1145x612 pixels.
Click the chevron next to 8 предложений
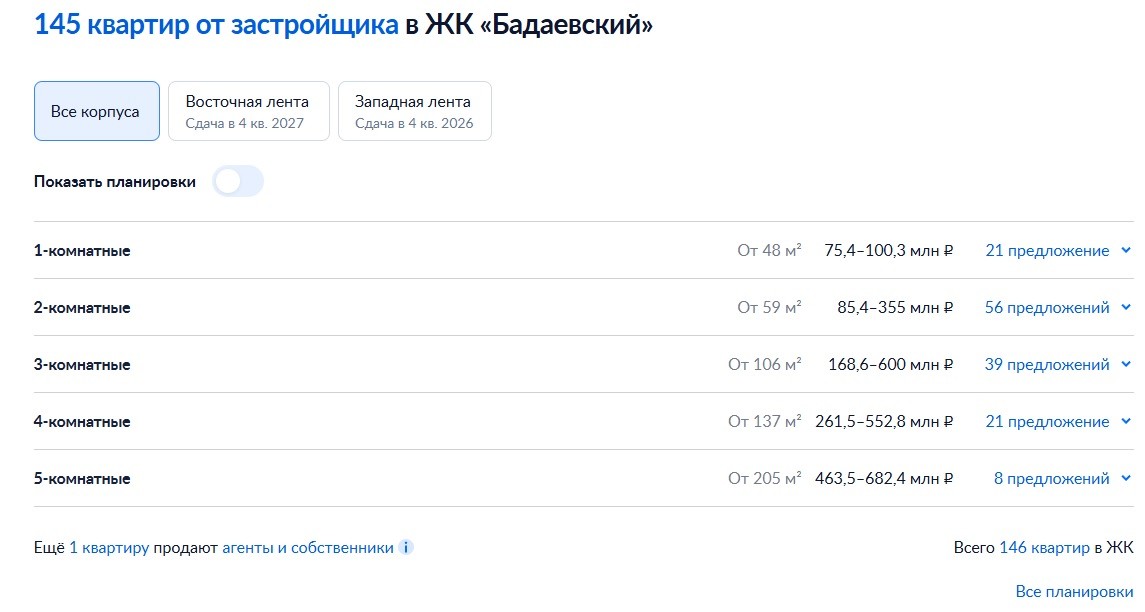coord(1126,478)
